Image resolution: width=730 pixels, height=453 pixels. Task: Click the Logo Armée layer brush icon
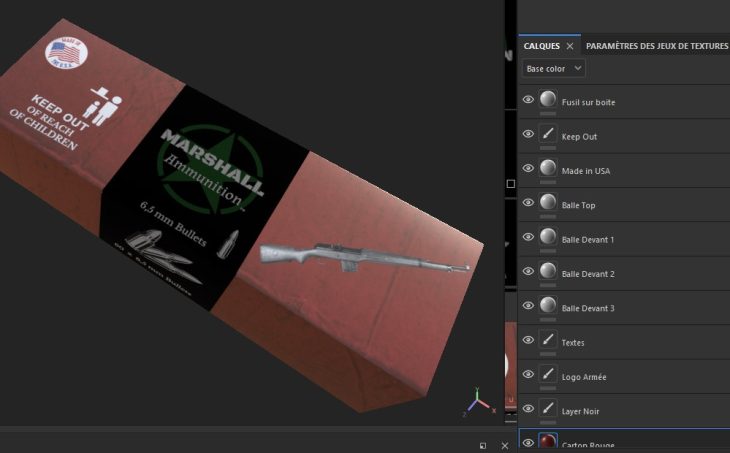tap(548, 374)
